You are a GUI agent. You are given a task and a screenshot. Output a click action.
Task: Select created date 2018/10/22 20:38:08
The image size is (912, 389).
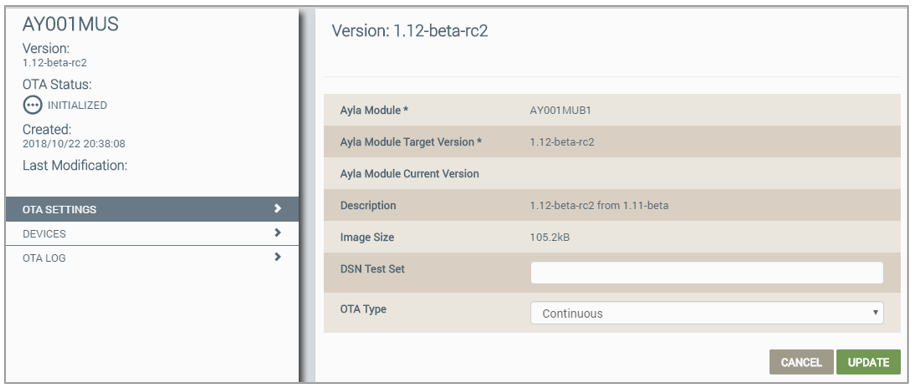coord(74,144)
